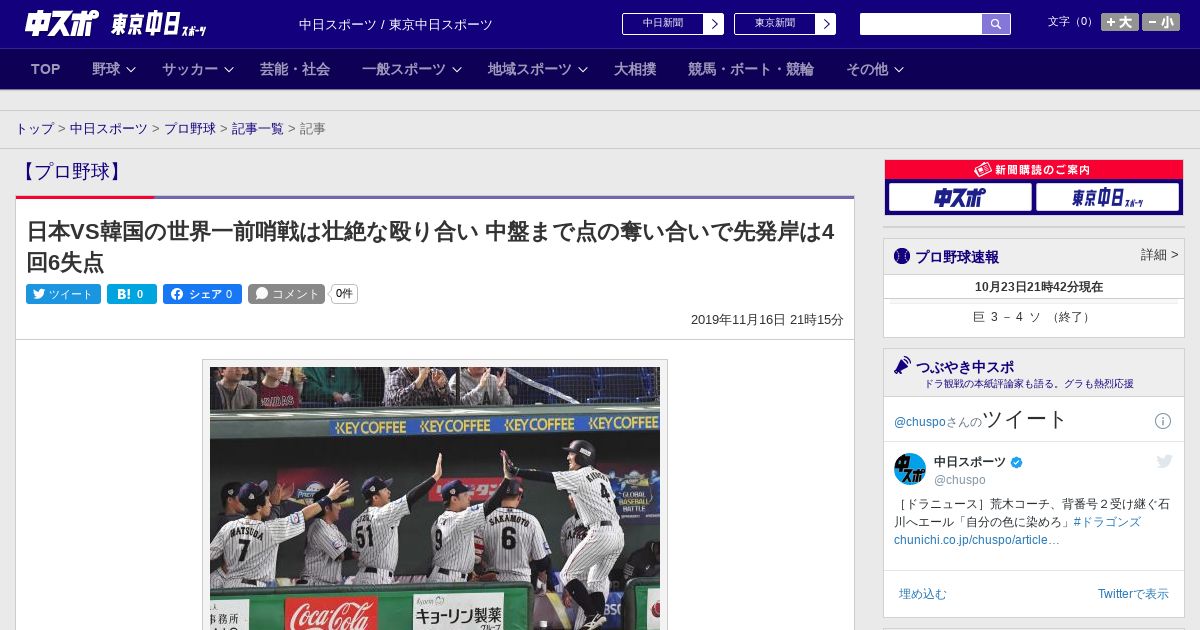Viewport: 1200px width, 630px height.
Task: Click the トップ breadcrumb link
Action: pos(35,129)
